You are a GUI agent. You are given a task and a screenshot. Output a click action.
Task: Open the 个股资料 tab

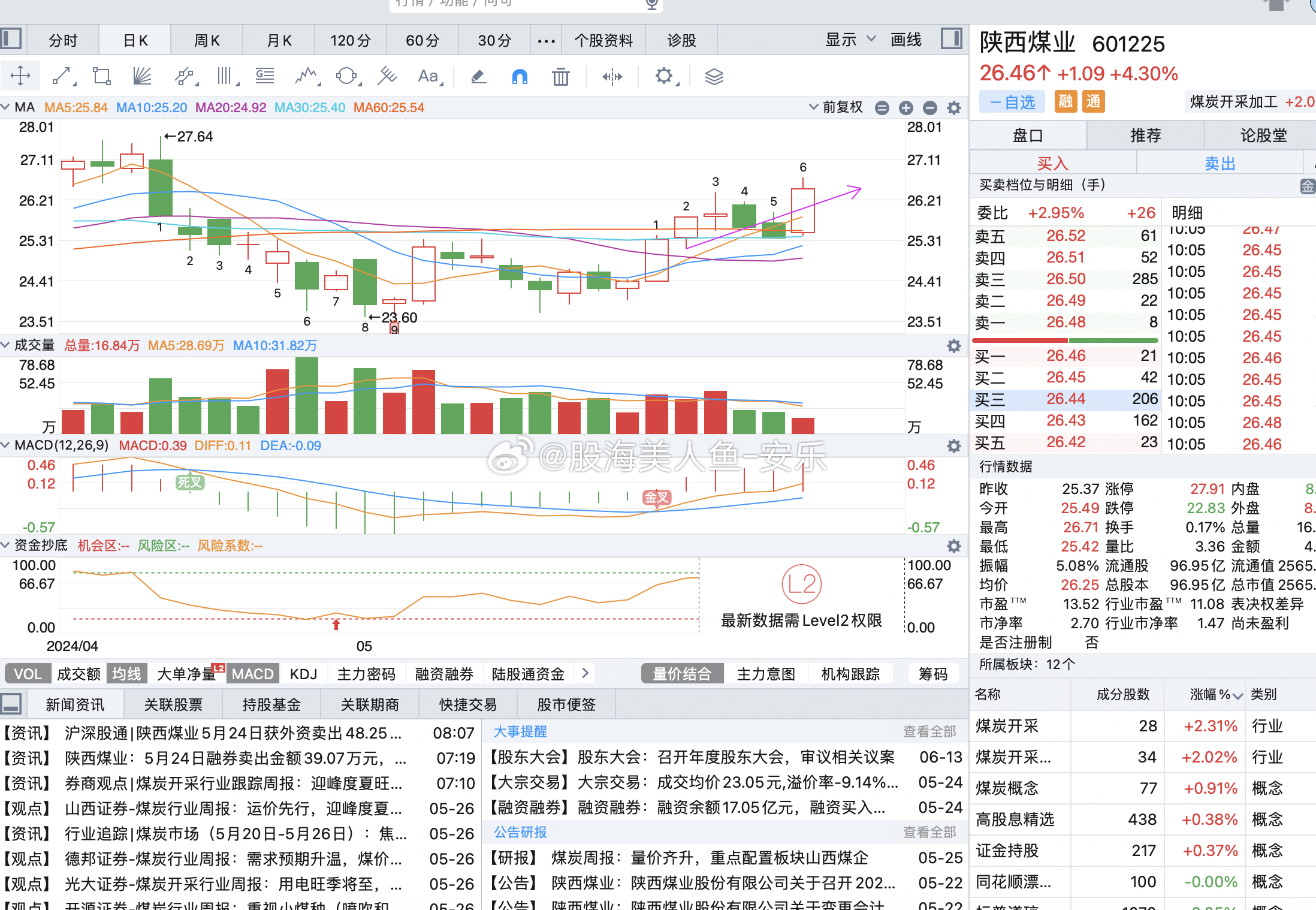pos(603,40)
